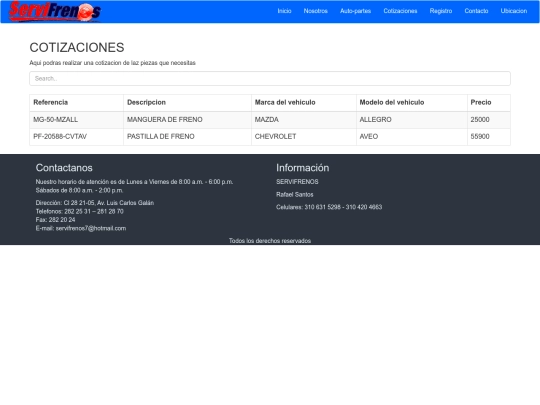This screenshot has width=540, height=405.
Task: Click the Sábados schedule line
Action: click(x=79, y=190)
